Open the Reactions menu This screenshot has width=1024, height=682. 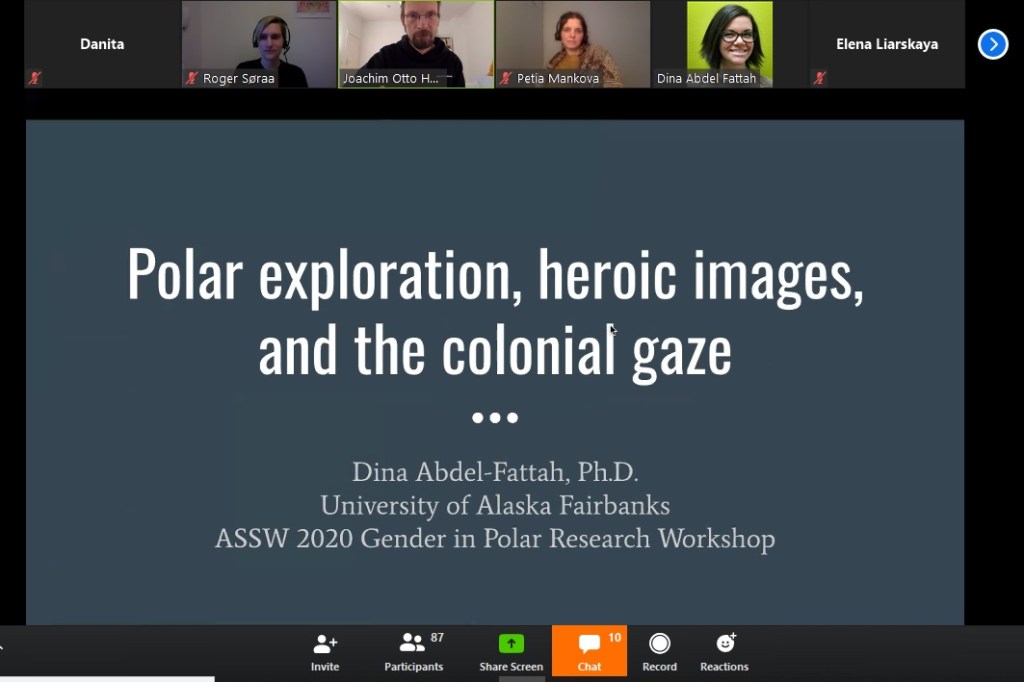click(x=724, y=651)
